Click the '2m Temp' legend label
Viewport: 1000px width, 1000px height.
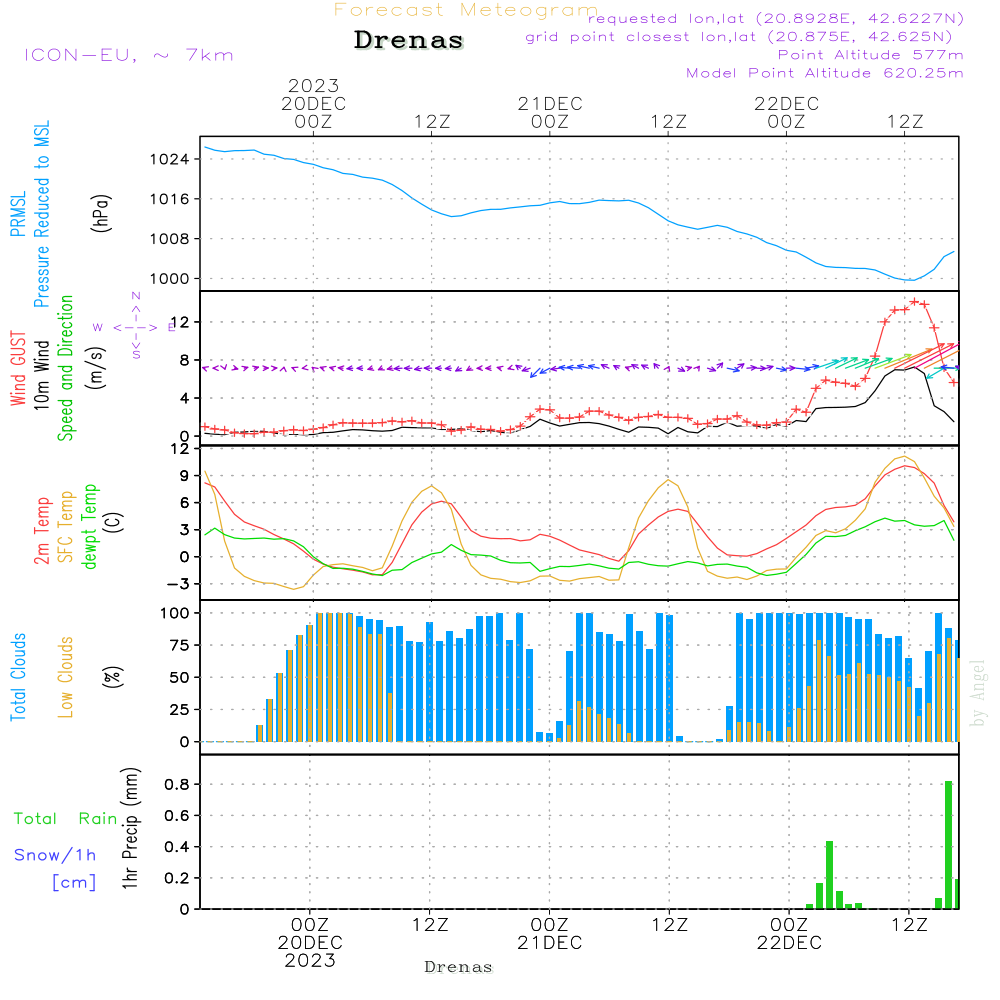pyautogui.click(x=41, y=530)
